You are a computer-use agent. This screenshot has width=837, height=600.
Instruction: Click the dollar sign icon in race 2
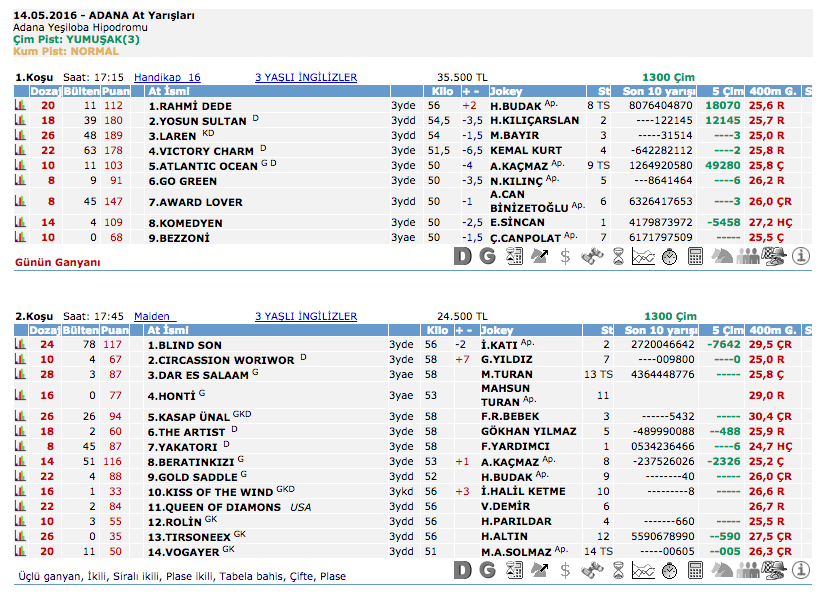(x=565, y=570)
